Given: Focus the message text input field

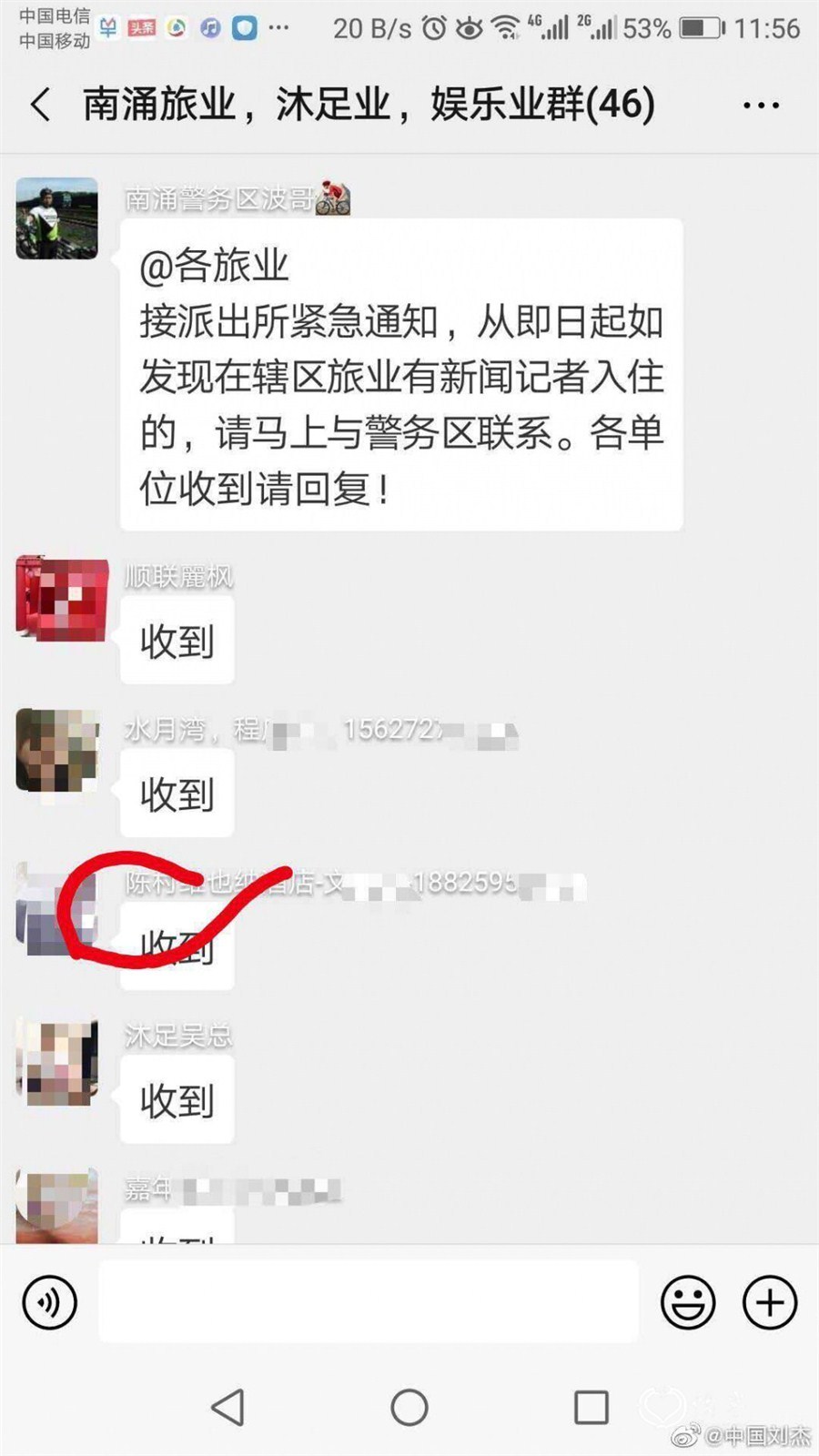Looking at the screenshot, I should [x=368, y=1301].
